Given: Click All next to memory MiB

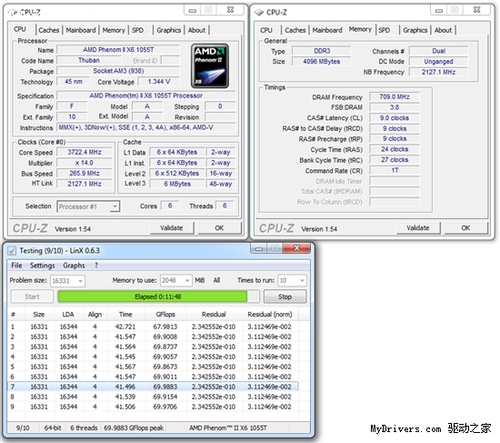Looking at the screenshot, I should [217, 280].
